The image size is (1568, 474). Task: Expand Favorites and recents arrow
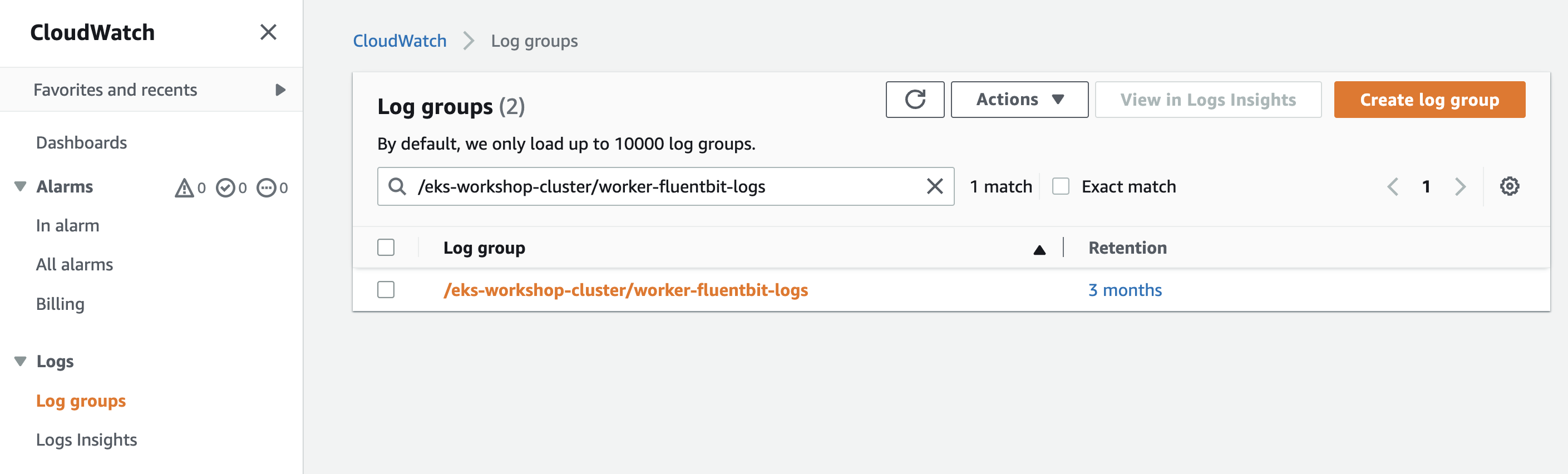pyautogui.click(x=280, y=90)
